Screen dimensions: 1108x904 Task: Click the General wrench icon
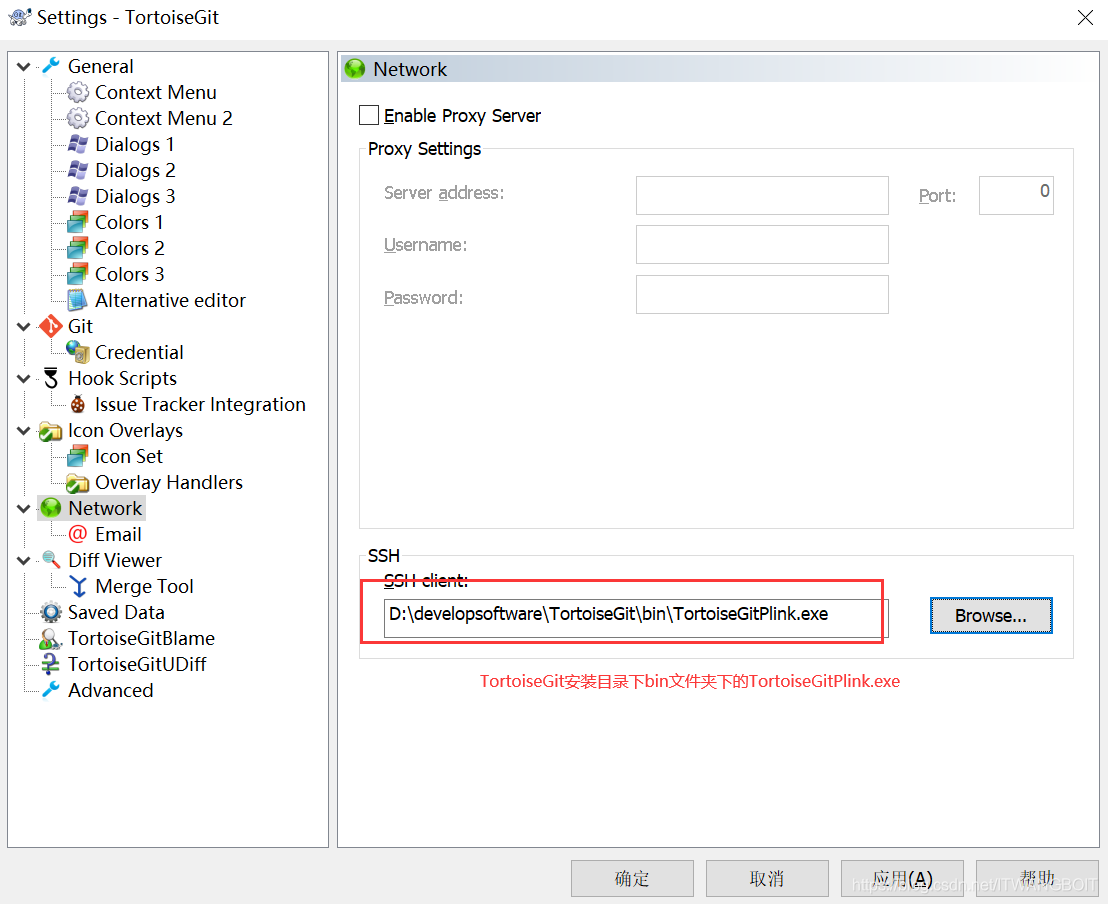pos(51,66)
